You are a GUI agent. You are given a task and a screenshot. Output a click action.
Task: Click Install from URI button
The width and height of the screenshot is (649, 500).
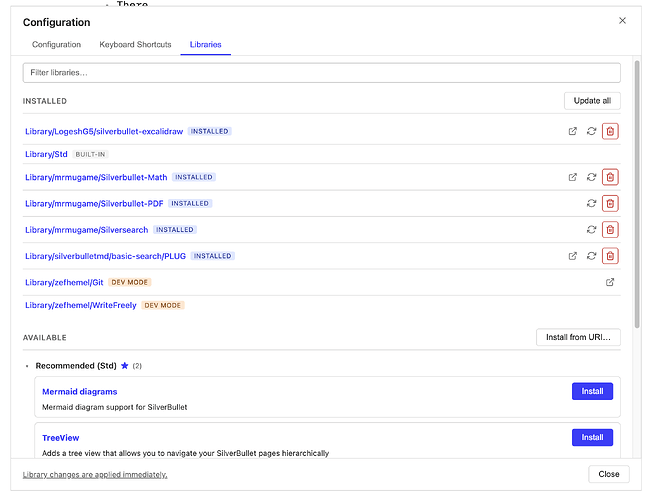coord(578,337)
